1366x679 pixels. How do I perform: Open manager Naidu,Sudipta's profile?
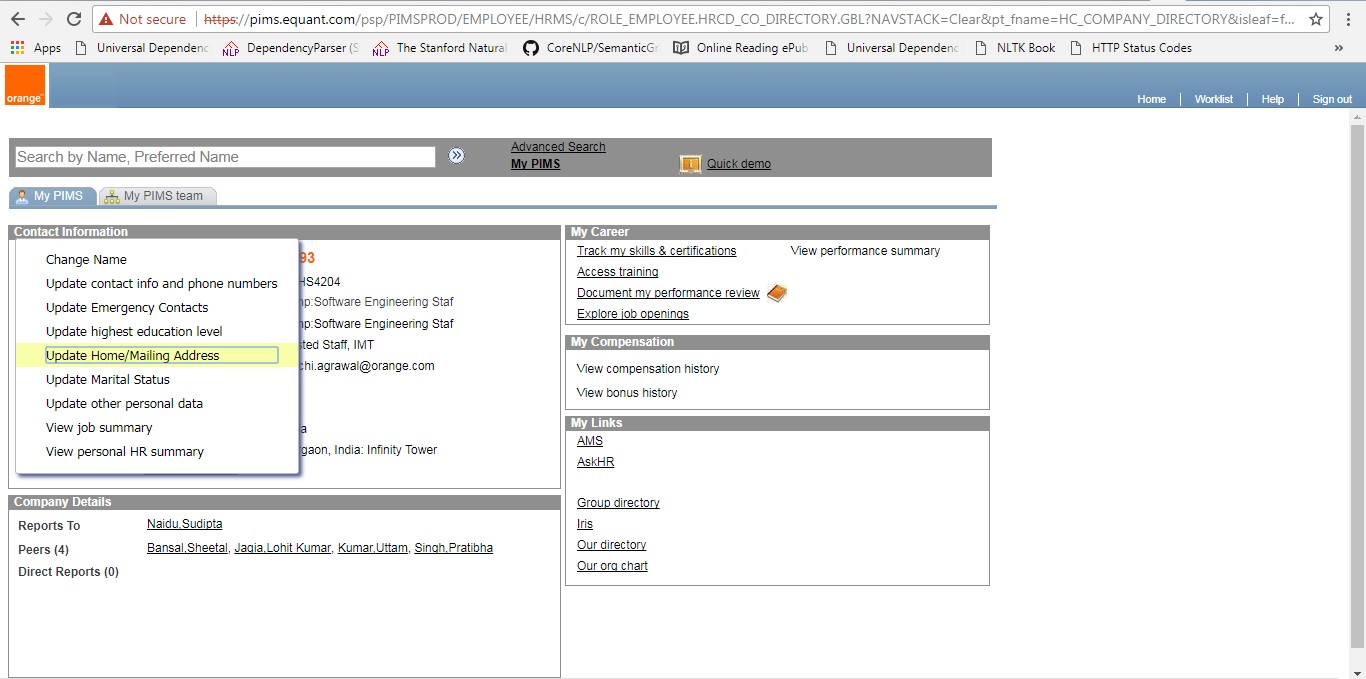184,524
